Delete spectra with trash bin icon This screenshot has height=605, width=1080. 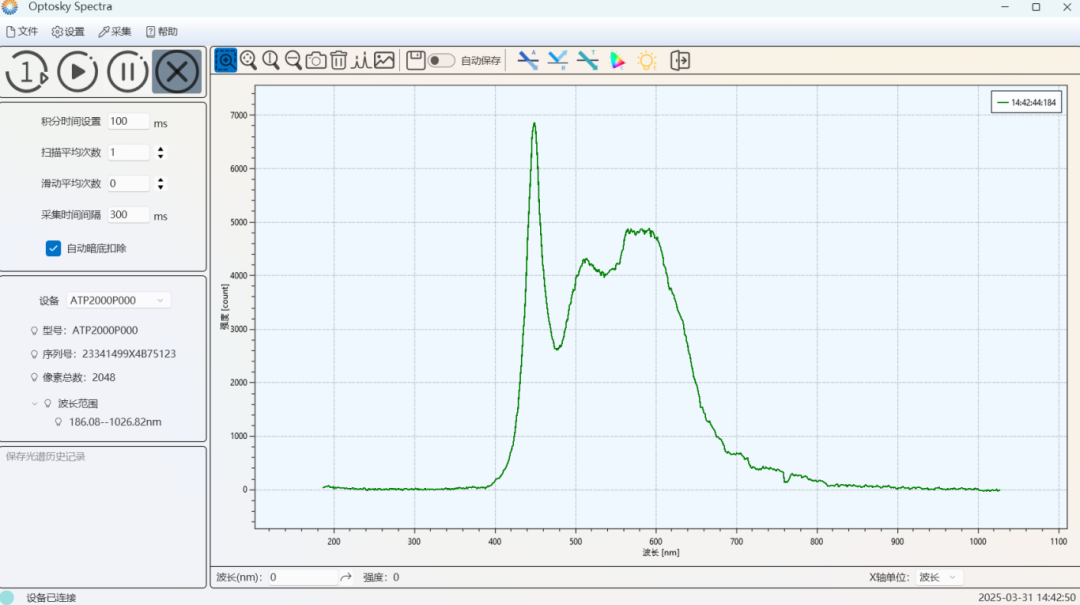(x=338, y=60)
